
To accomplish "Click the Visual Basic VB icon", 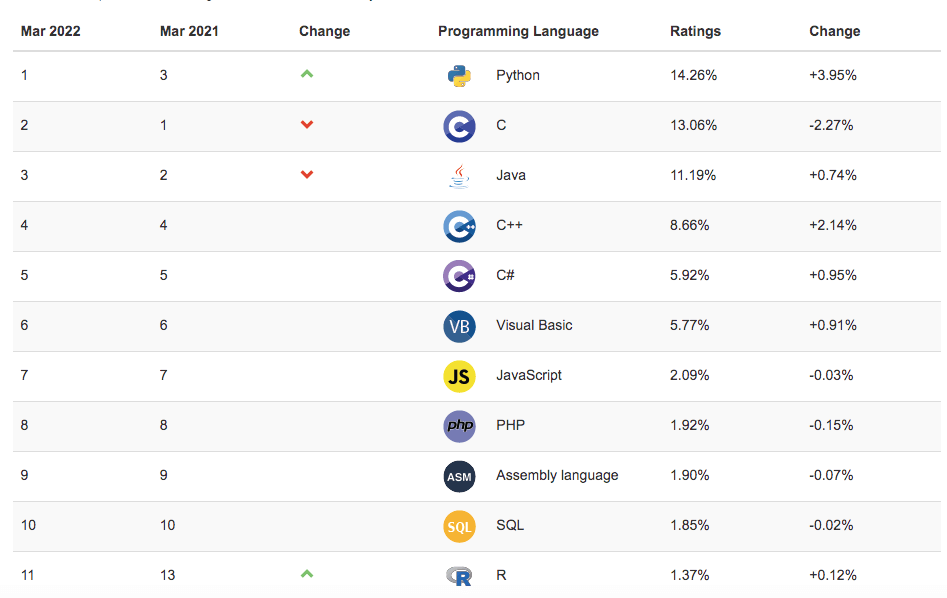I will 459,326.
